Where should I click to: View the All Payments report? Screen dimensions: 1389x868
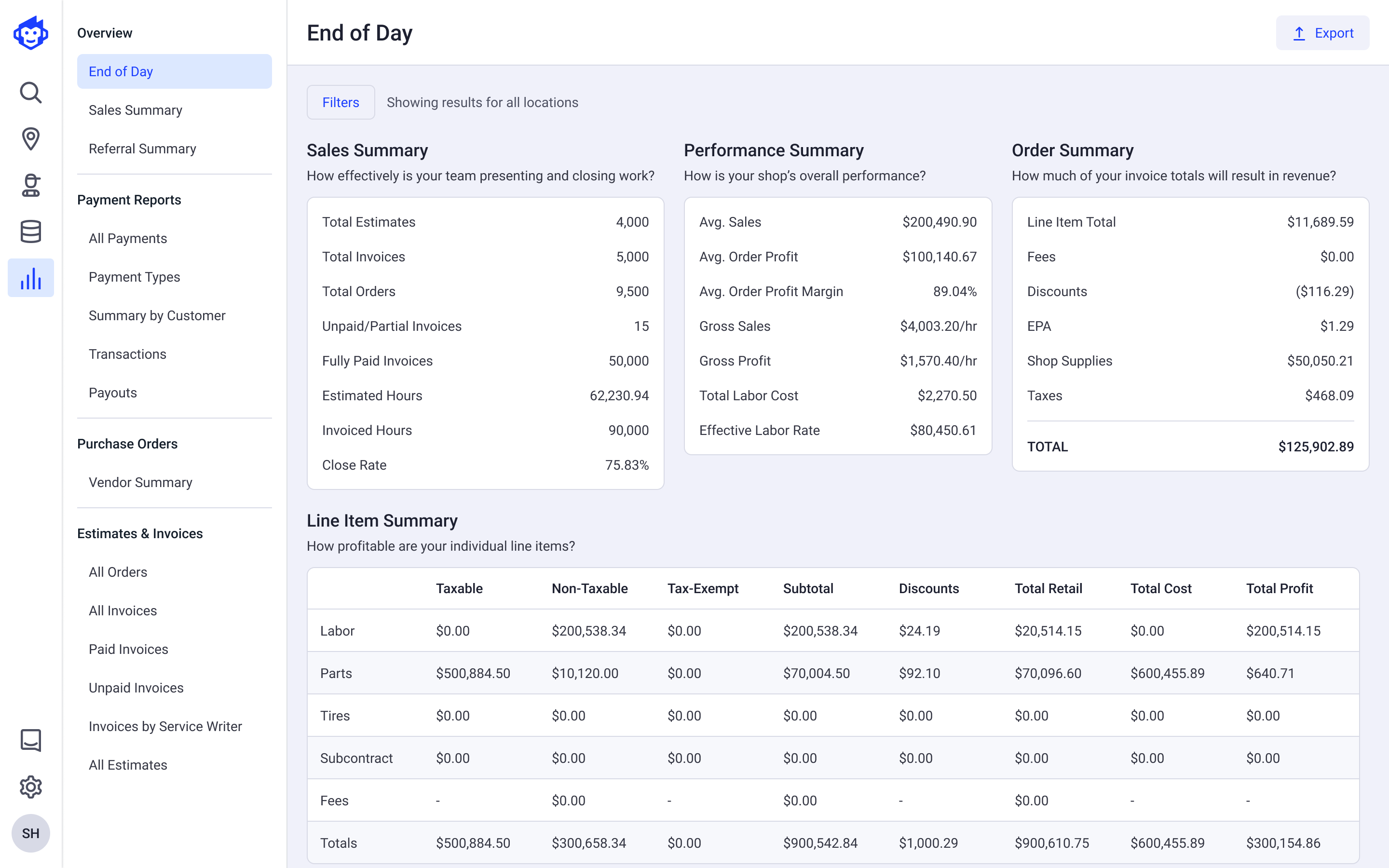[x=127, y=238]
